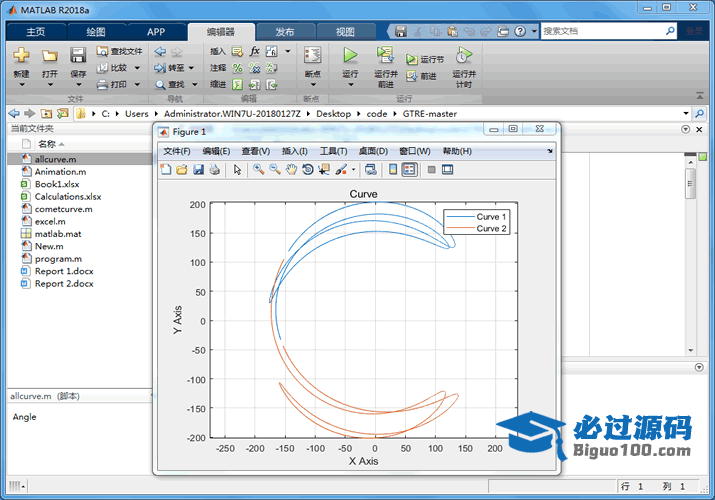Image resolution: width=715 pixels, height=500 pixels.
Task: Switch to the APP tab
Action: point(156,31)
